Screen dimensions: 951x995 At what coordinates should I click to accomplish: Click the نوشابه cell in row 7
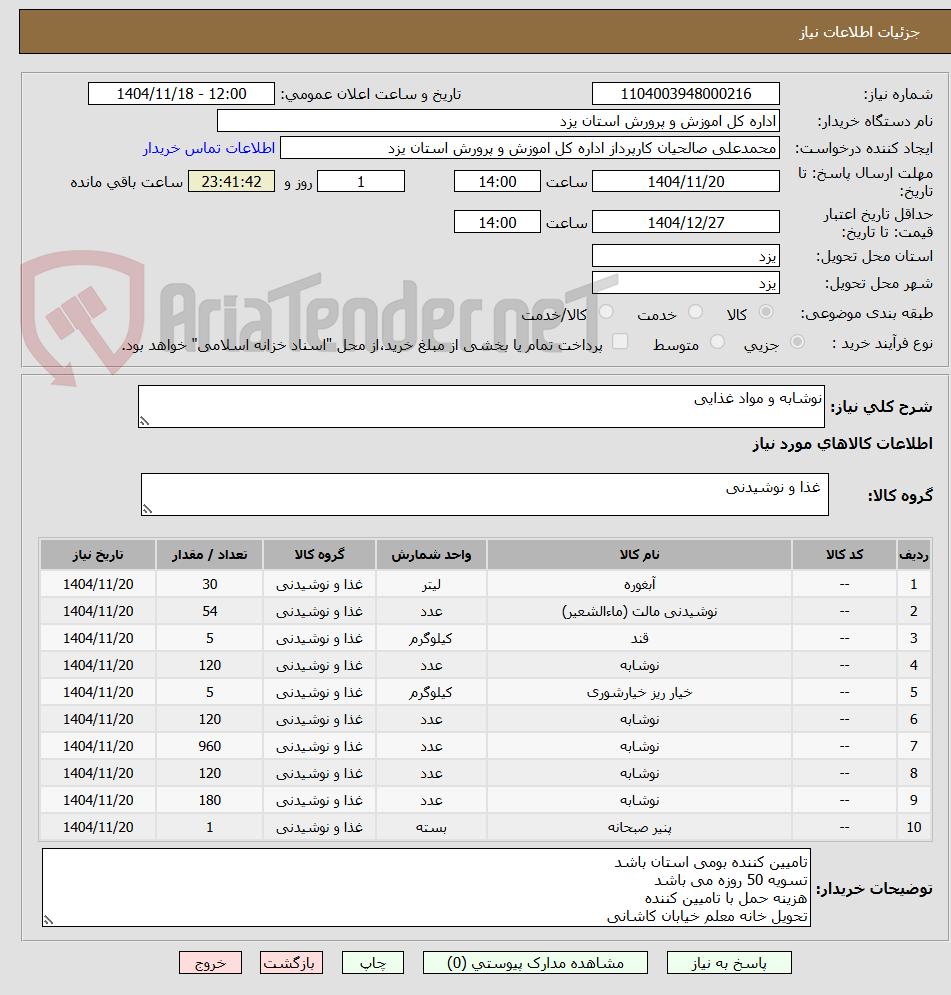(639, 746)
